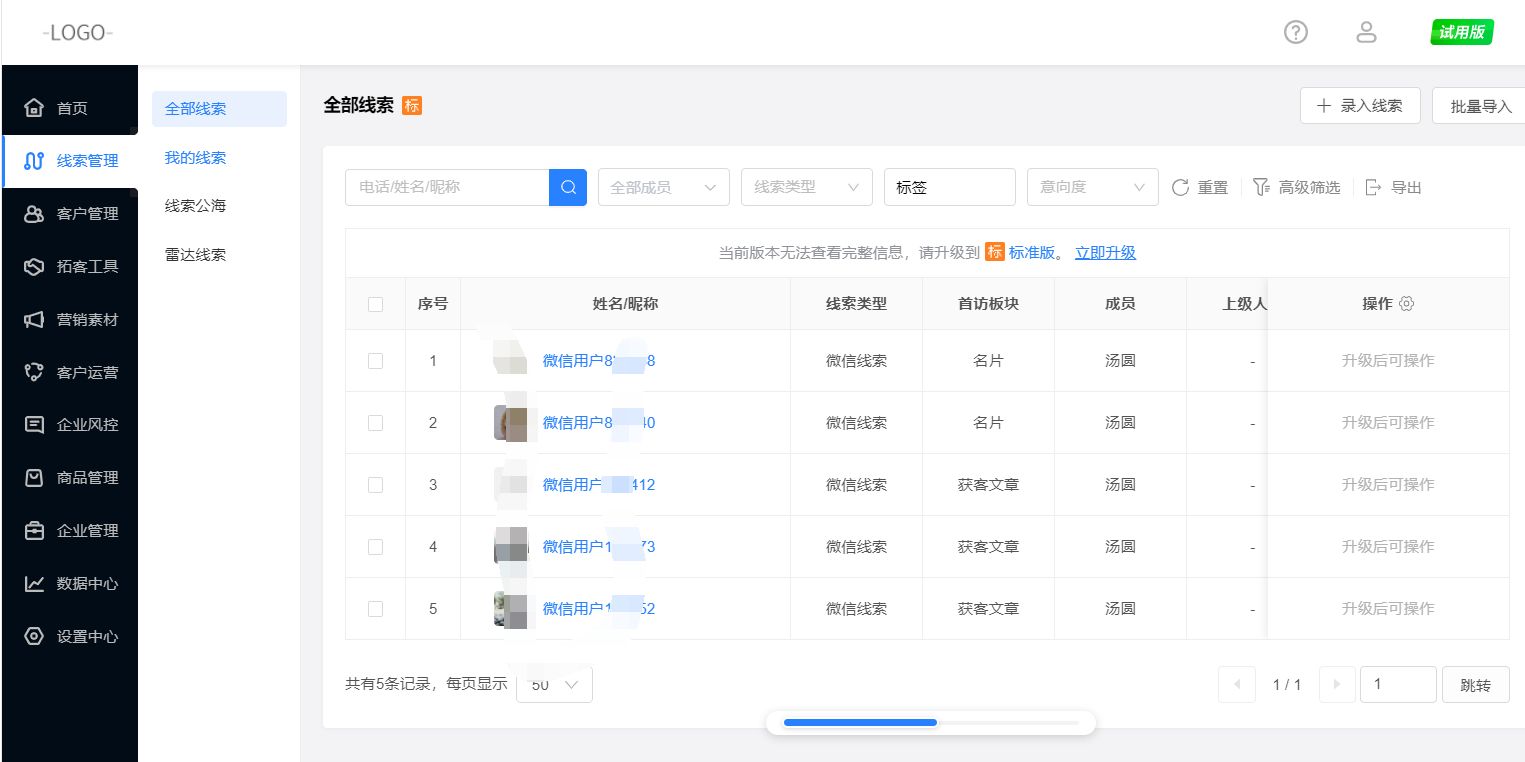
Task: Open the 线索类型 dropdown
Action: pos(807,187)
